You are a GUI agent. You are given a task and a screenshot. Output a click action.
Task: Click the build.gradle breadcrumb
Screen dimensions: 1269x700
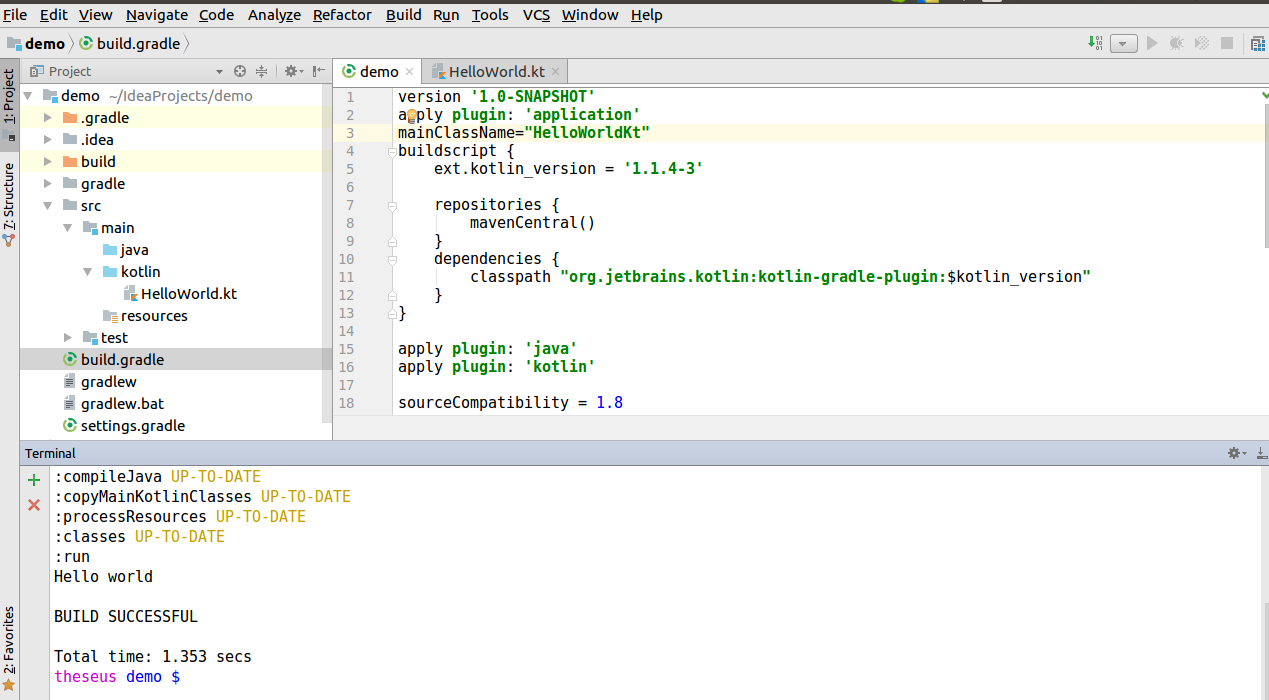click(x=129, y=43)
